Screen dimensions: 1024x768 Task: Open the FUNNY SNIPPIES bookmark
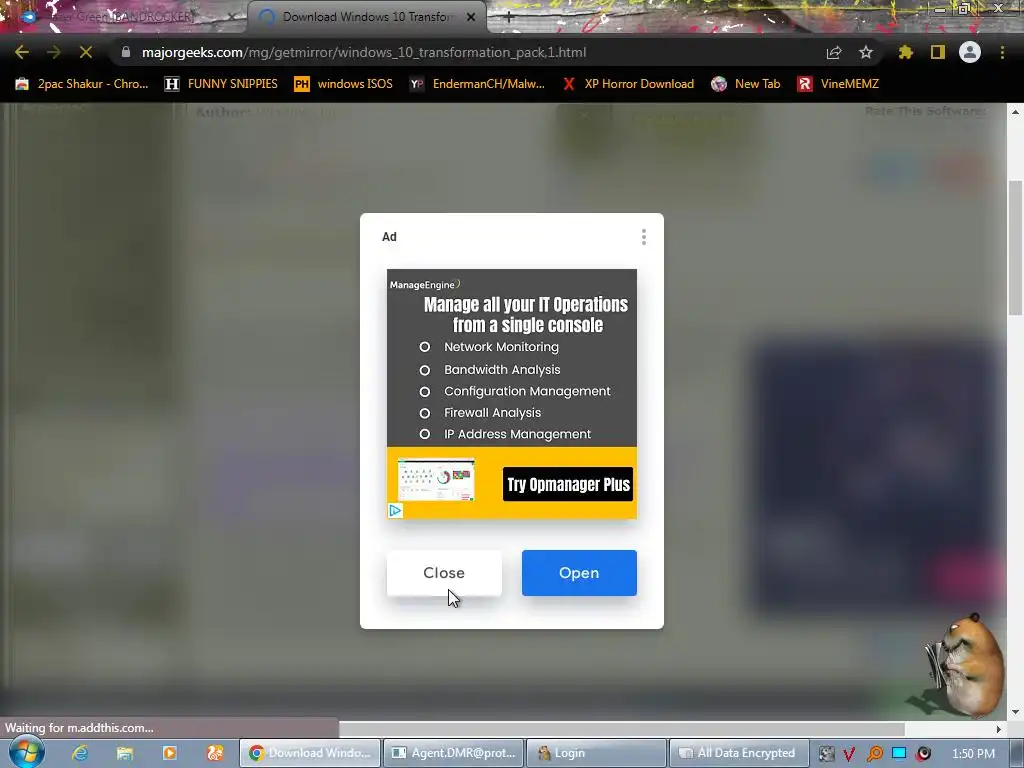point(221,84)
